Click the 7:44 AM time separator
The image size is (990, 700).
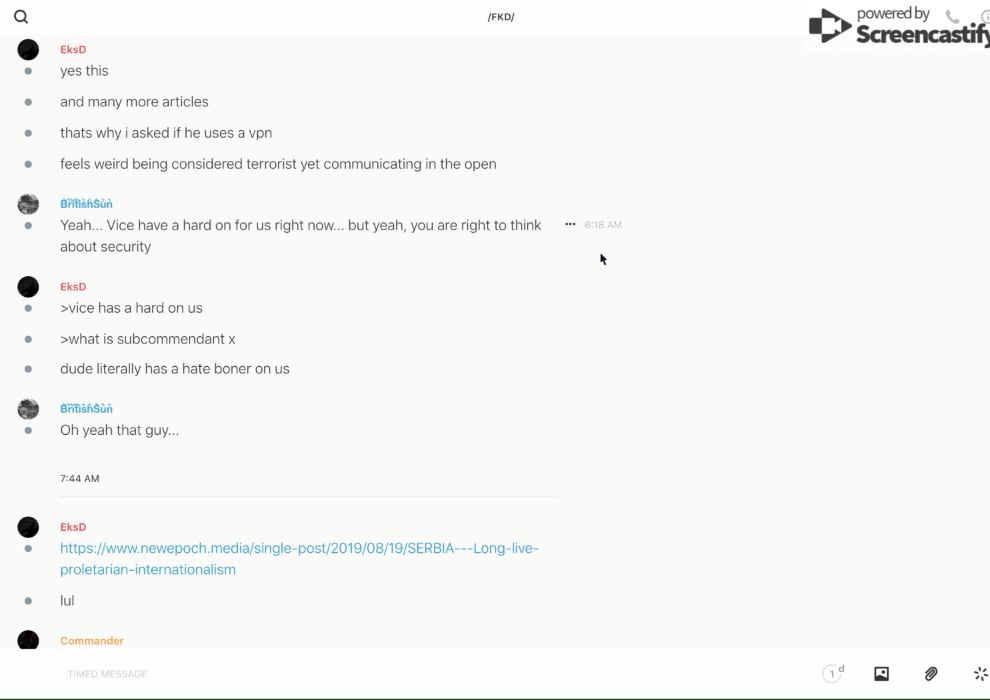(80, 479)
